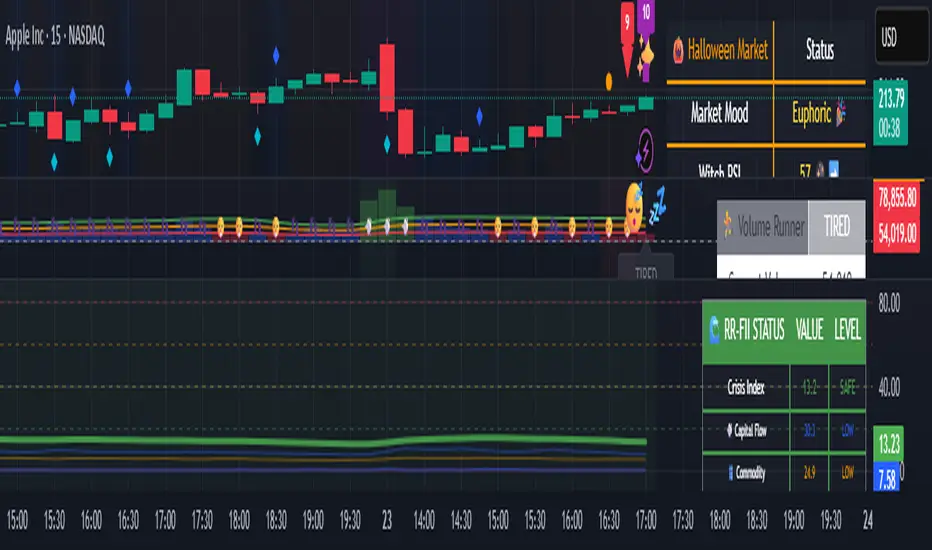Click the LEVEL column header

click(847, 330)
